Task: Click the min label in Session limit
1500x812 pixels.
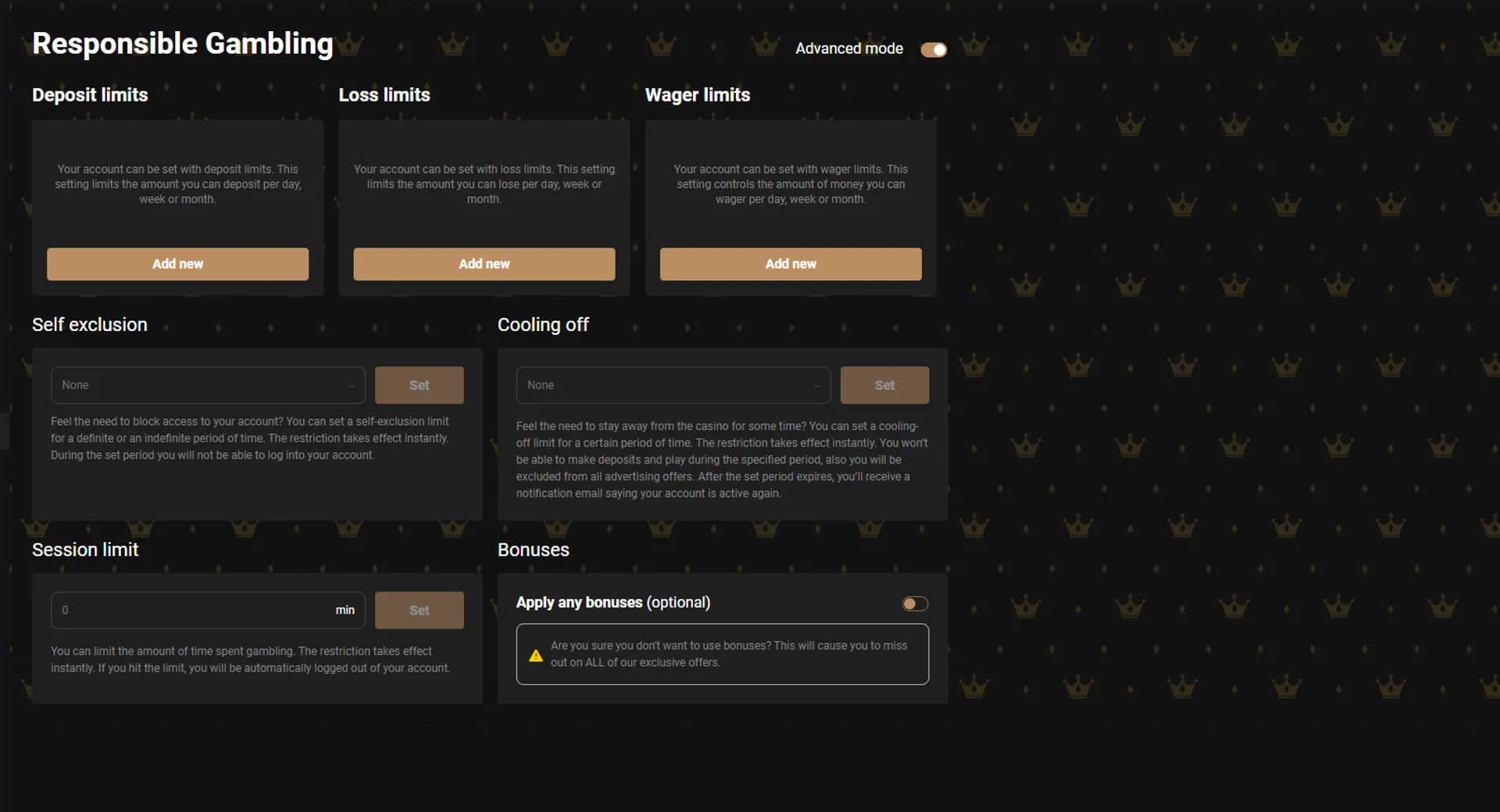Action: coord(345,610)
